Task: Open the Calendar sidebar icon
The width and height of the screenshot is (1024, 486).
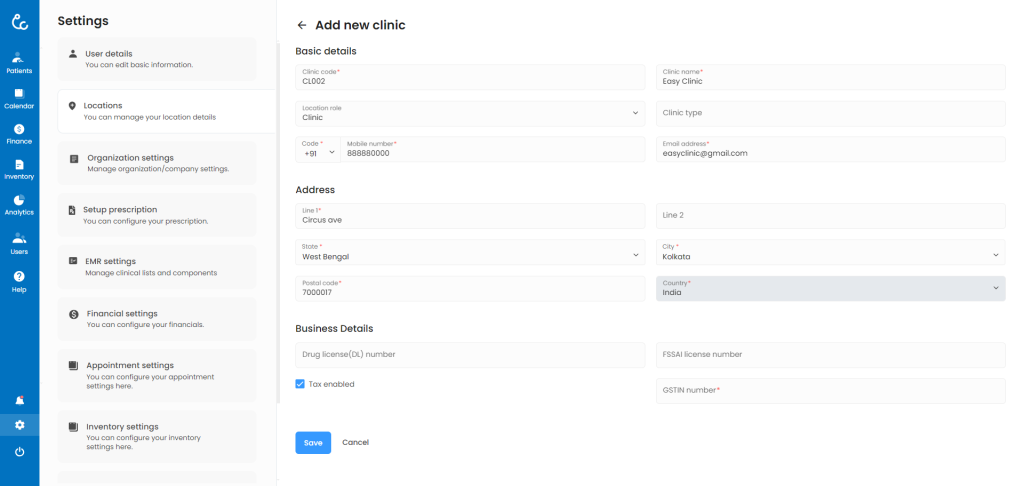Action: (x=19, y=97)
